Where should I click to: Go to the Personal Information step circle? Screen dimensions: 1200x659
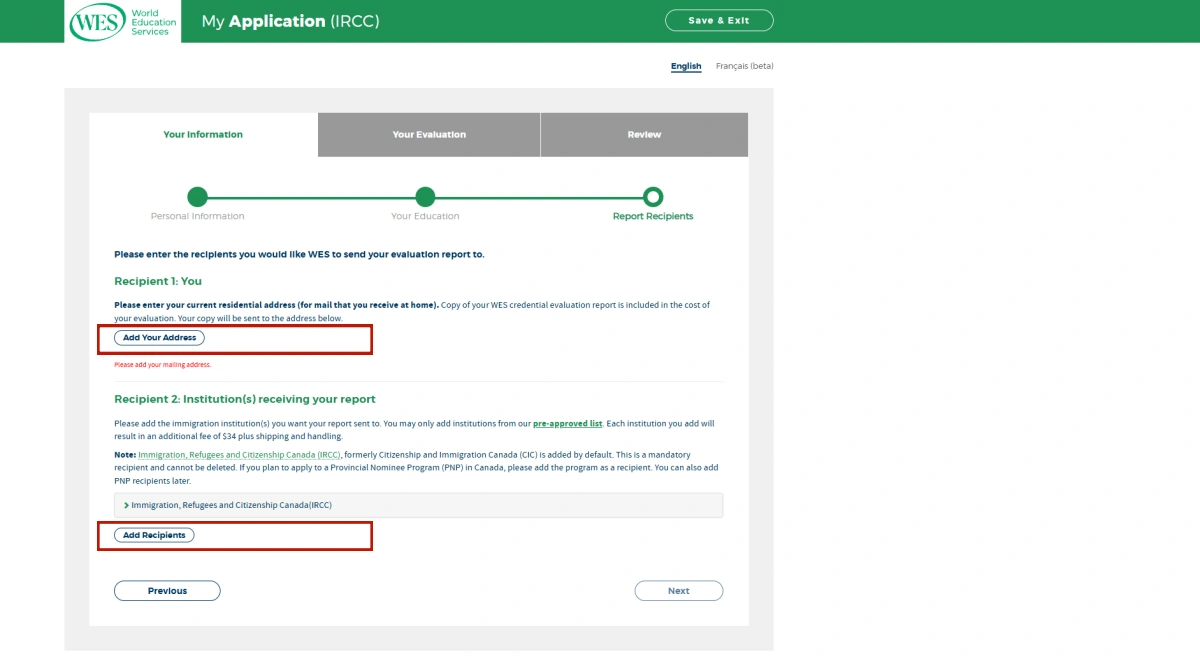click(x=198, y=197)
